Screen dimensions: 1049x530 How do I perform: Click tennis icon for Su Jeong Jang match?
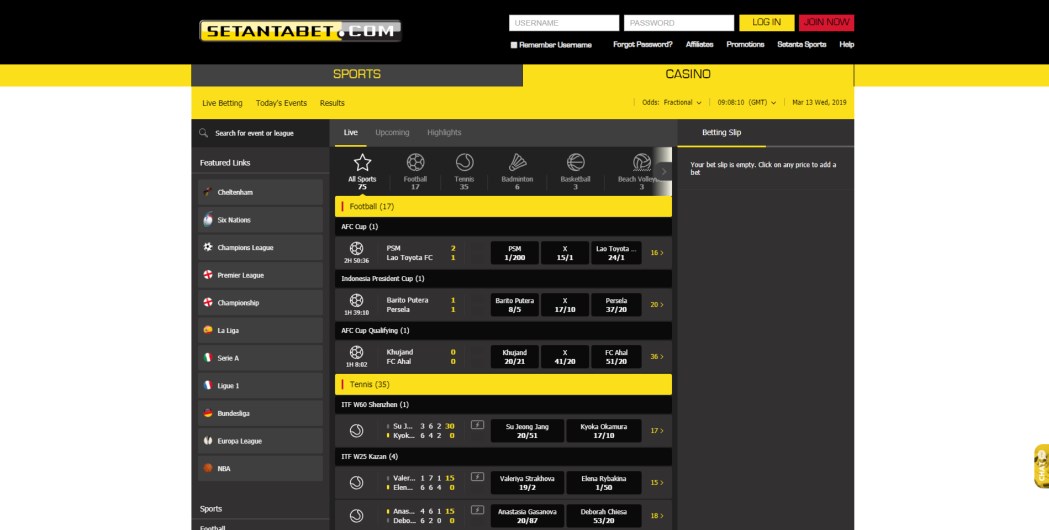click(x=357, y=431)
